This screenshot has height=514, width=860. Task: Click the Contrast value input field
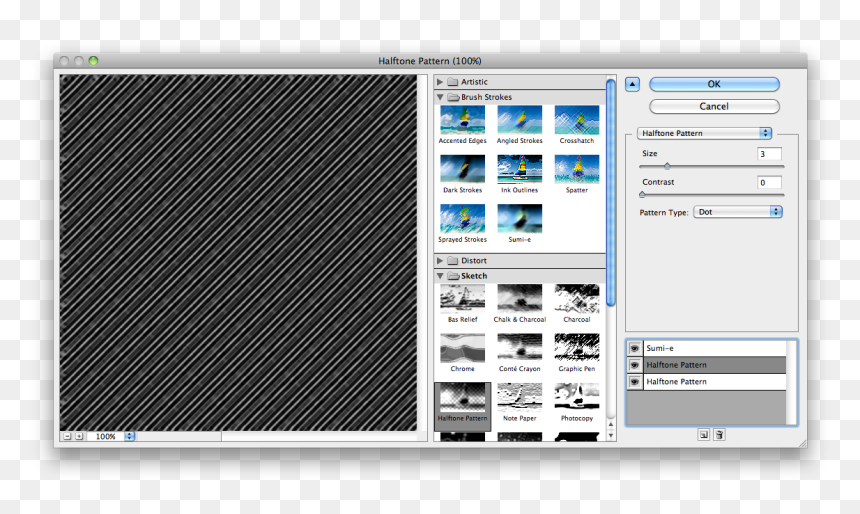coord(769,183)
